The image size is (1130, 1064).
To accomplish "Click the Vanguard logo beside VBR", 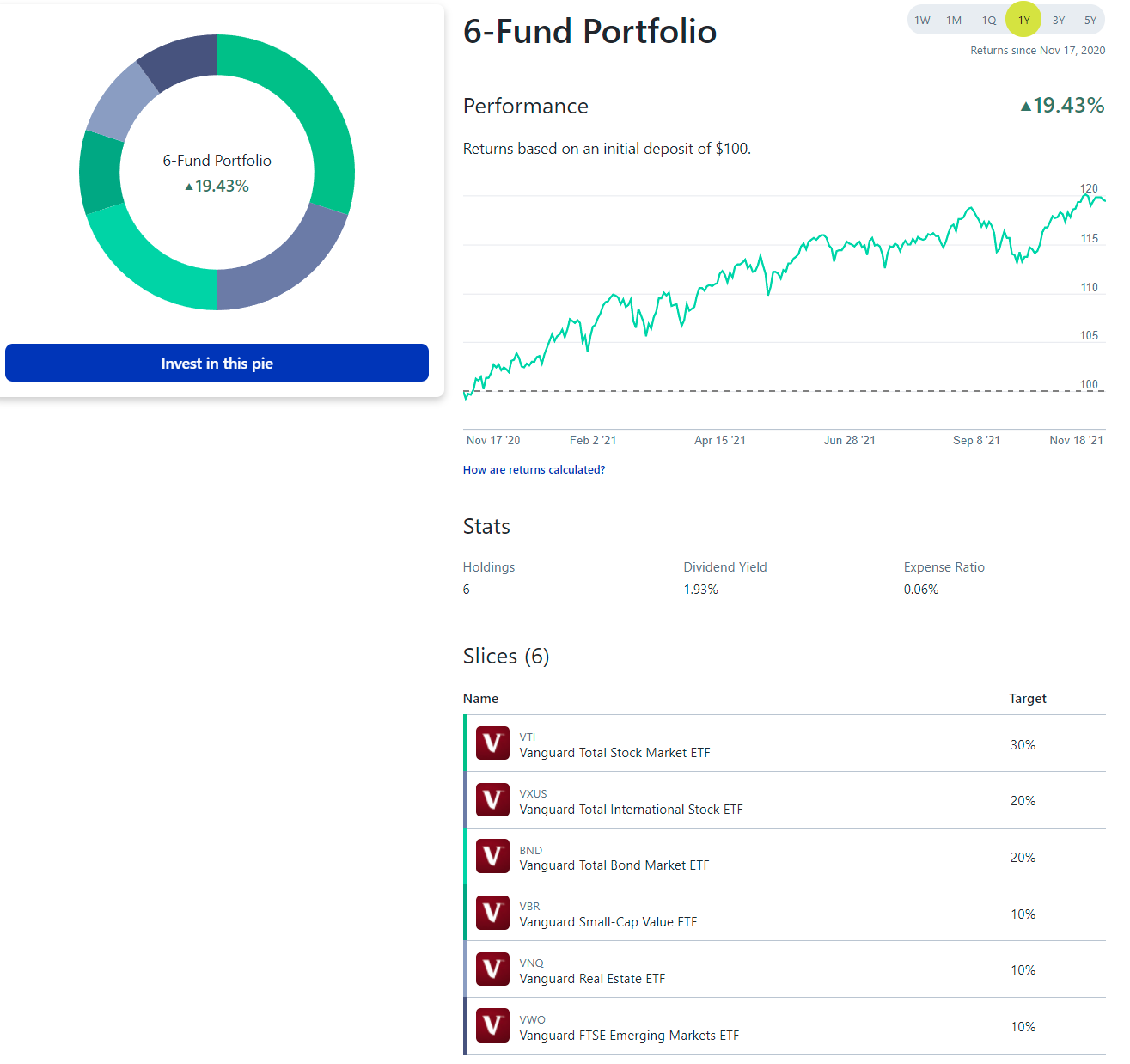I will (x=492, y=913).
